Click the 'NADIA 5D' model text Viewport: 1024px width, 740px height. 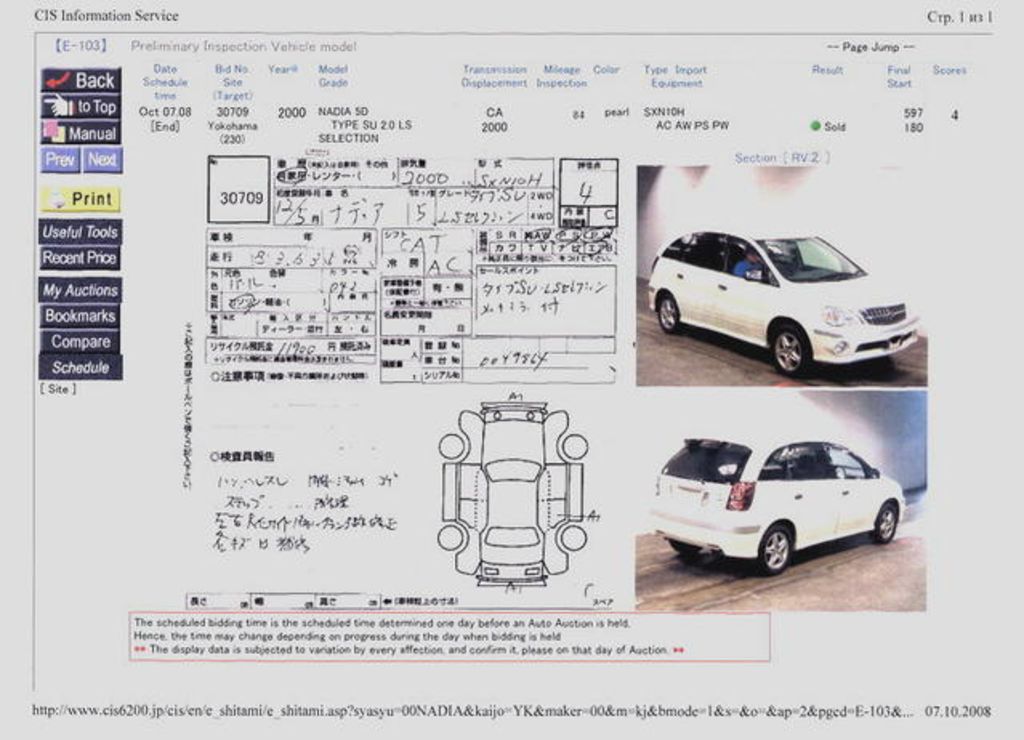344,112
